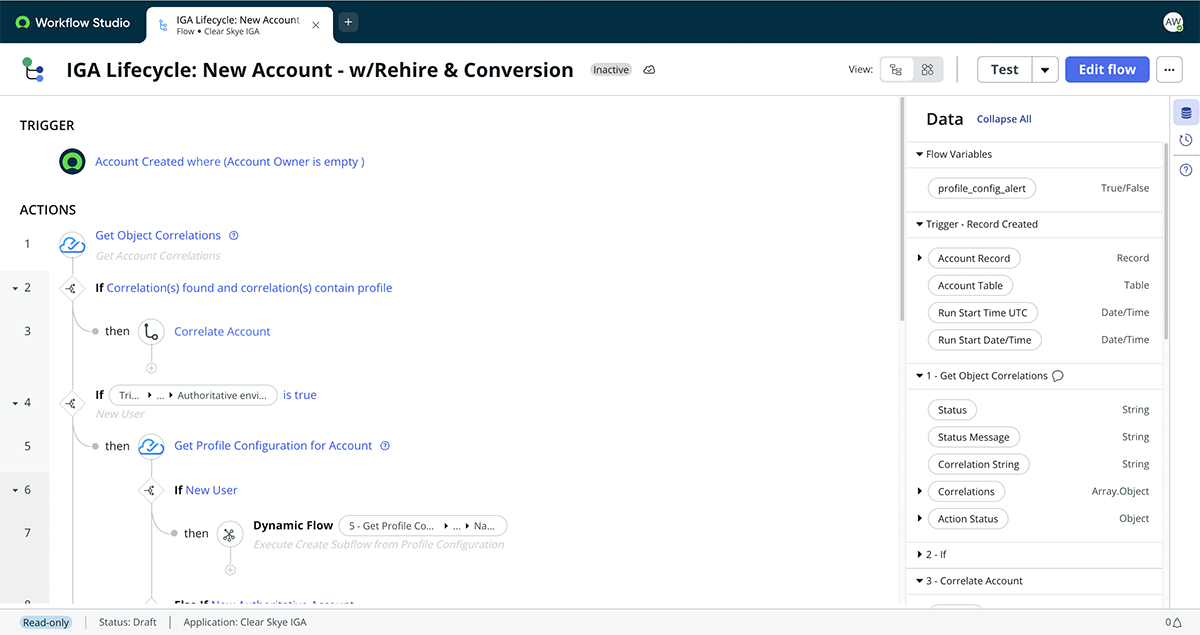Click the flow icon beside the title
This screenshot has height=635, width=1200.
coord(33,70)
